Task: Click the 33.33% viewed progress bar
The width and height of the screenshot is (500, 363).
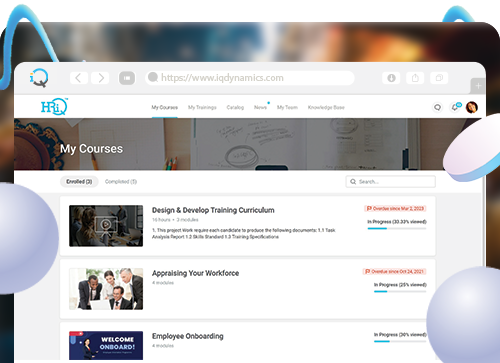Action: click(x=397, y=228)
